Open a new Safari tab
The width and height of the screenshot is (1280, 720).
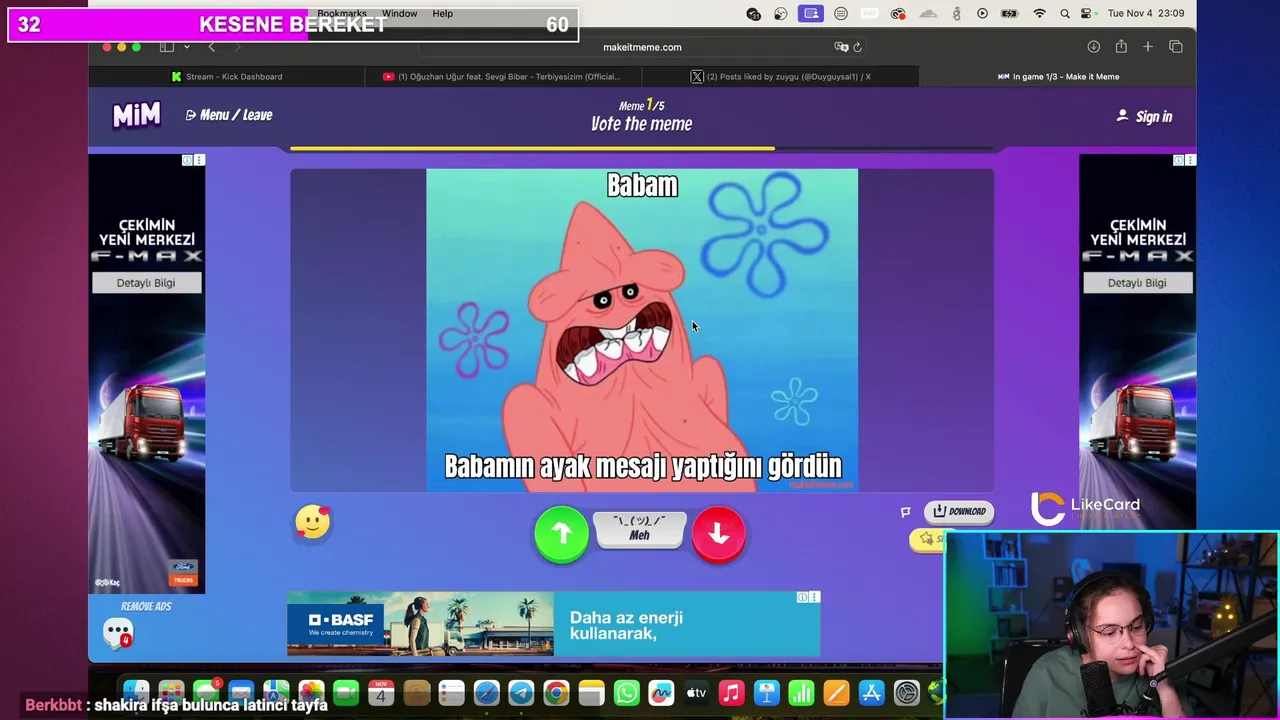point(1148,47)
